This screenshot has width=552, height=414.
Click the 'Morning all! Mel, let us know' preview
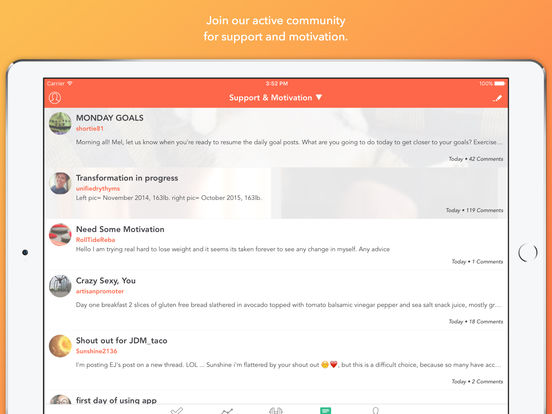(x=289, y=142)
